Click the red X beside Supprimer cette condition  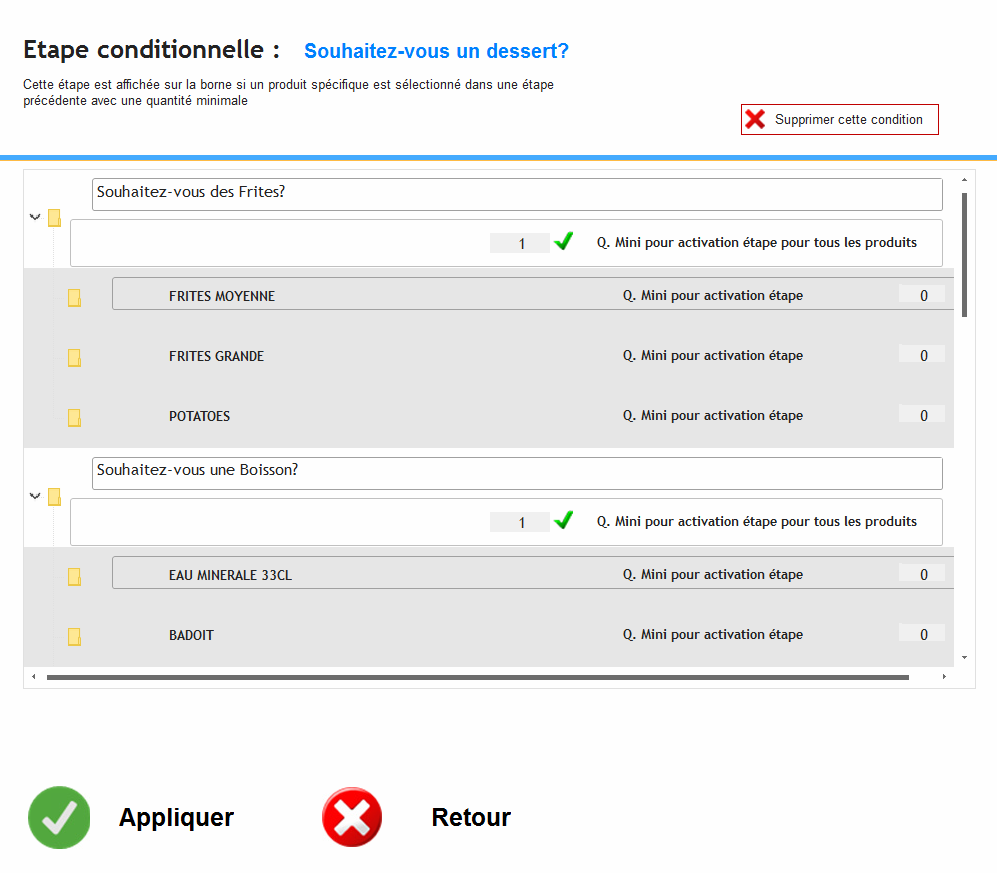tap(755, 120)
